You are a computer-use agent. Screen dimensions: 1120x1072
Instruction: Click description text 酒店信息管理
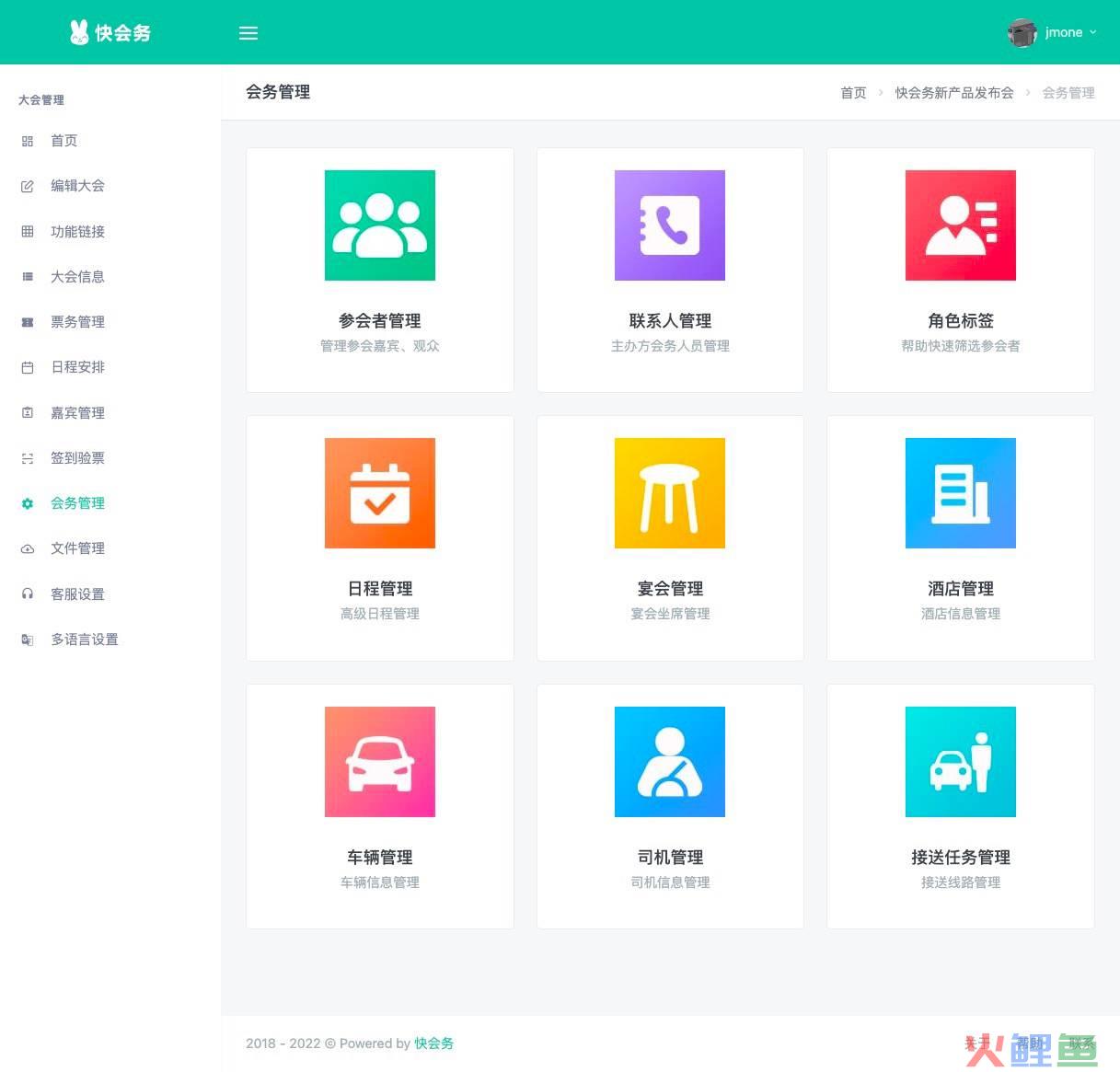click(x=961, y=614)
